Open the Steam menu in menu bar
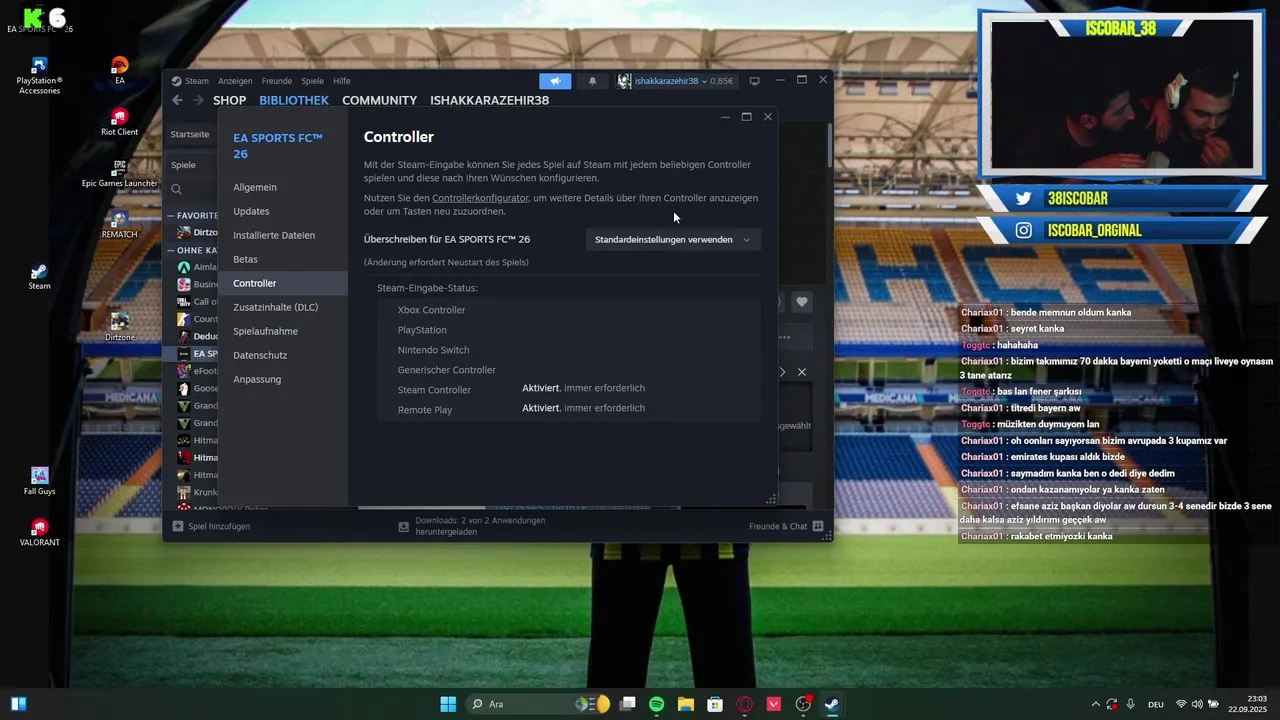1280x720 pixels. (x=197, y=81)
